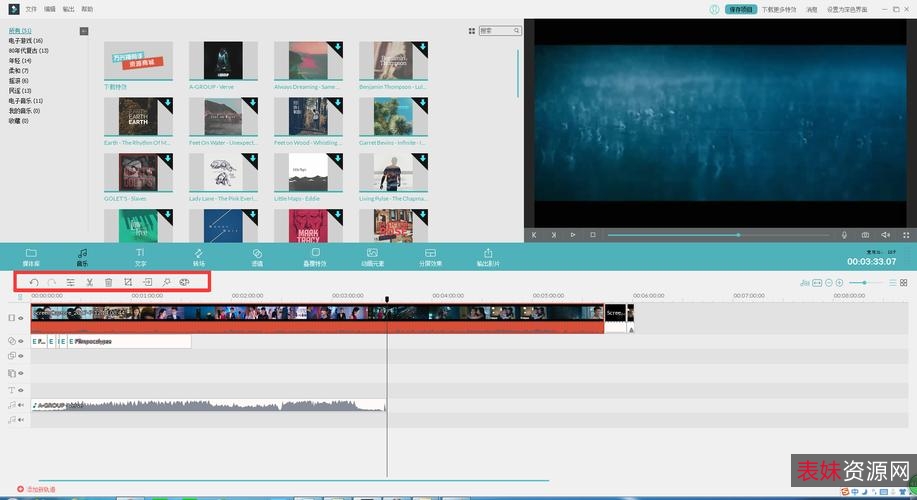
Task: Open the text/titles tab (文字)
Action: (140, 257)
